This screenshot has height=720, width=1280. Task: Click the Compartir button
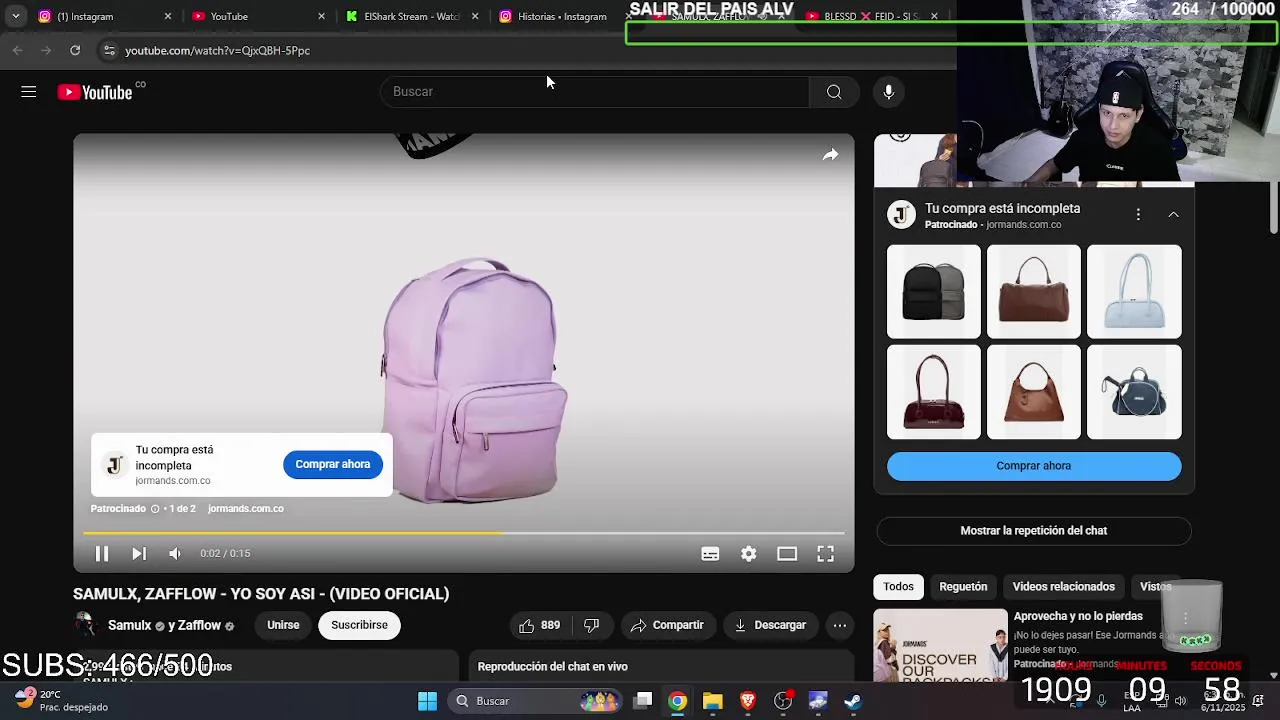tap(667, 625)
